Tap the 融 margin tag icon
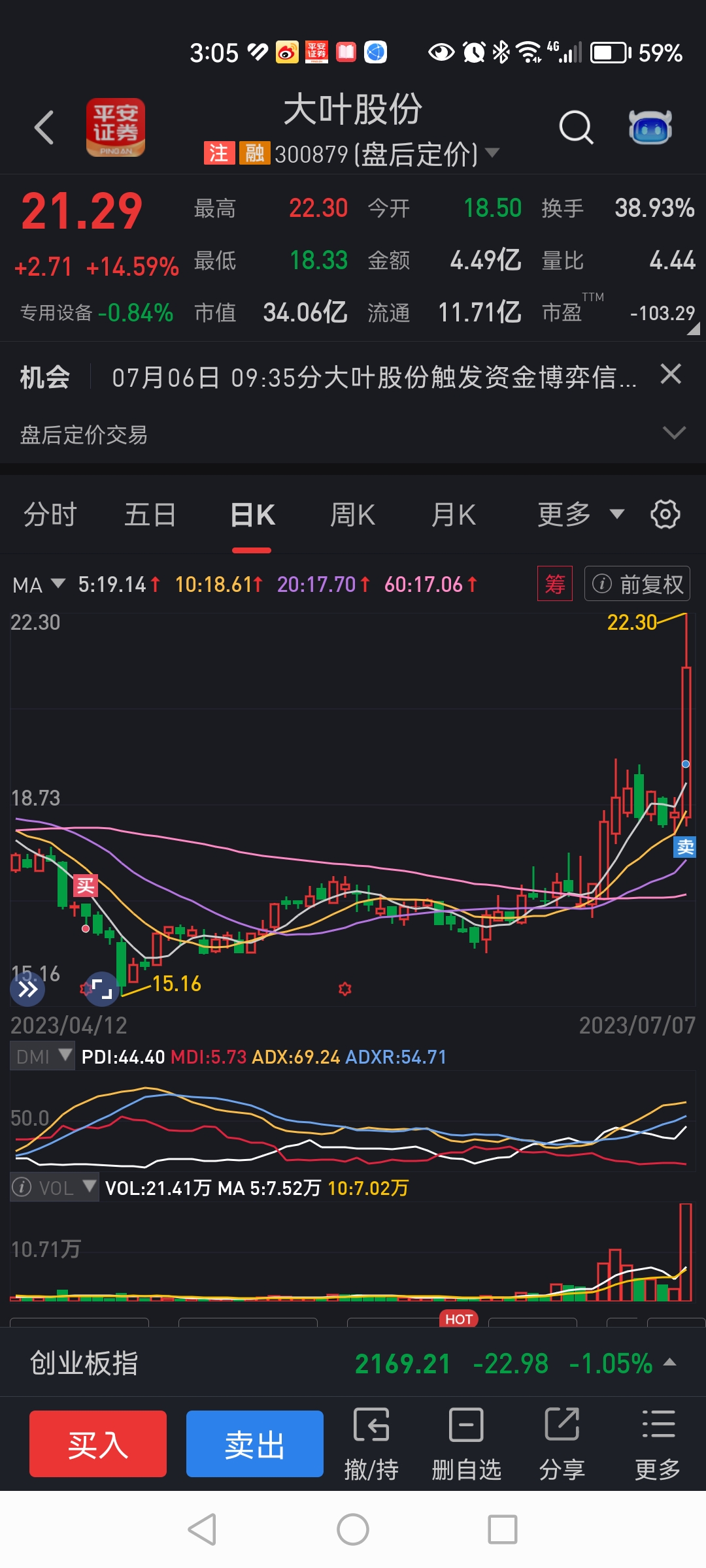 pyautogui.click(x=254, y=154)
